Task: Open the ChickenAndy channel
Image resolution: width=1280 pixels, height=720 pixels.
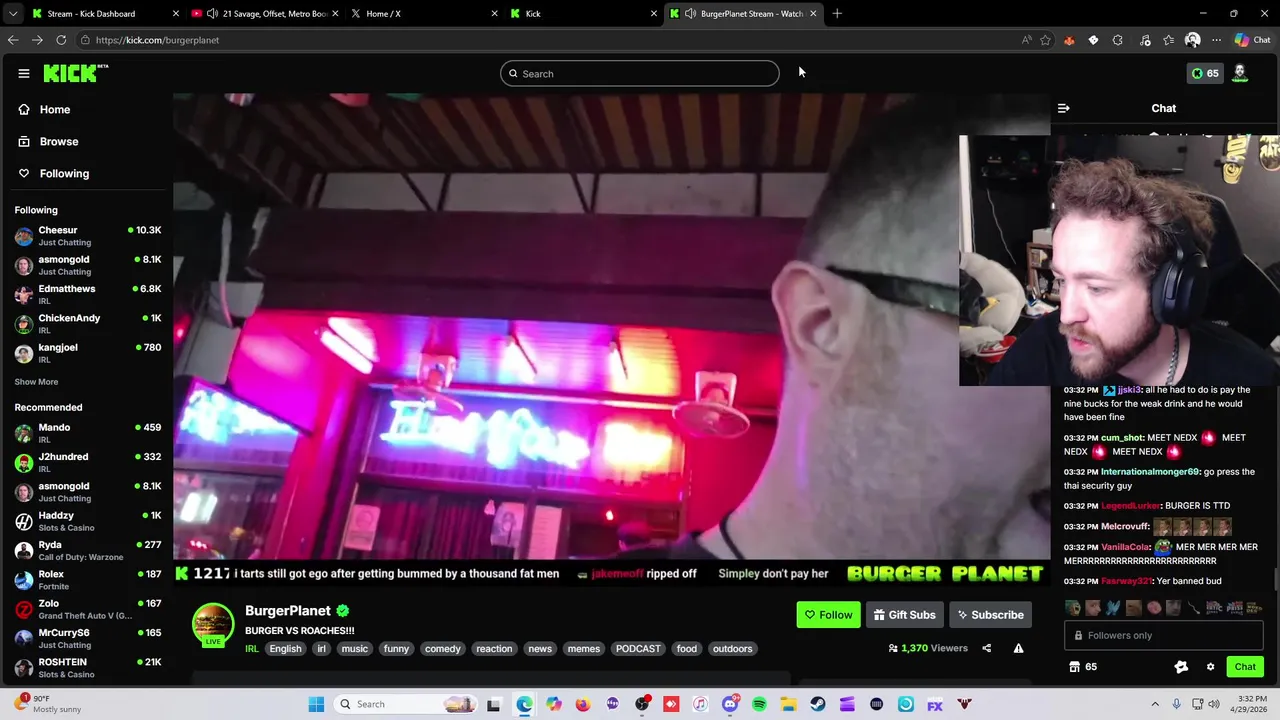Action: pyautogui.click(x=88, y=324)
